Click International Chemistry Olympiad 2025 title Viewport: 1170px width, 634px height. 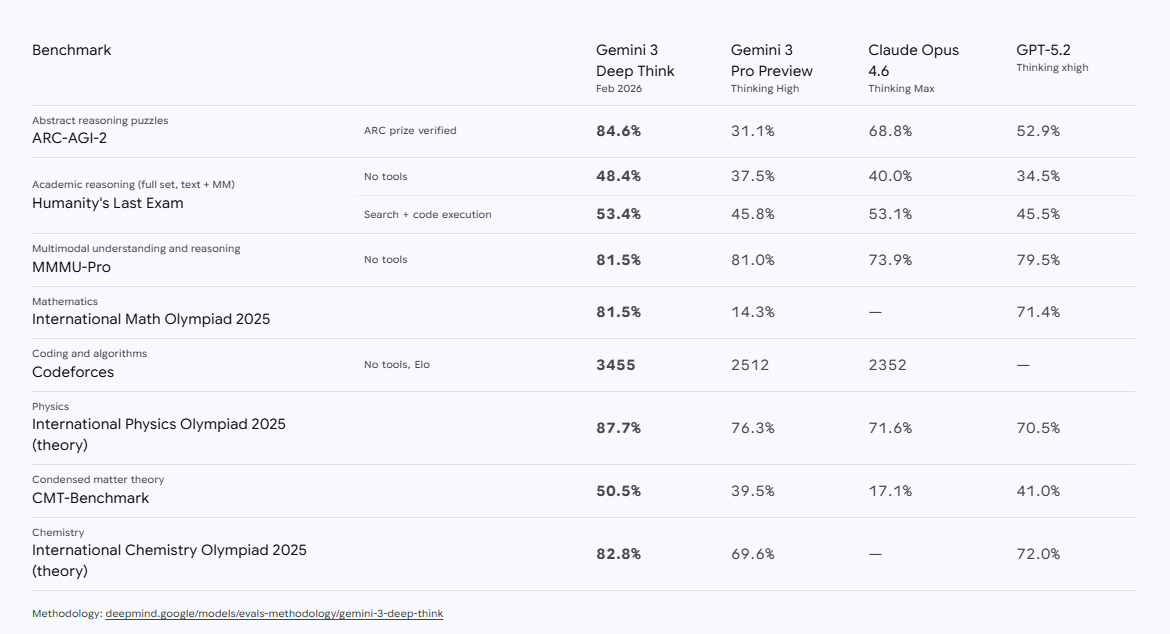[x=169, y=550]
